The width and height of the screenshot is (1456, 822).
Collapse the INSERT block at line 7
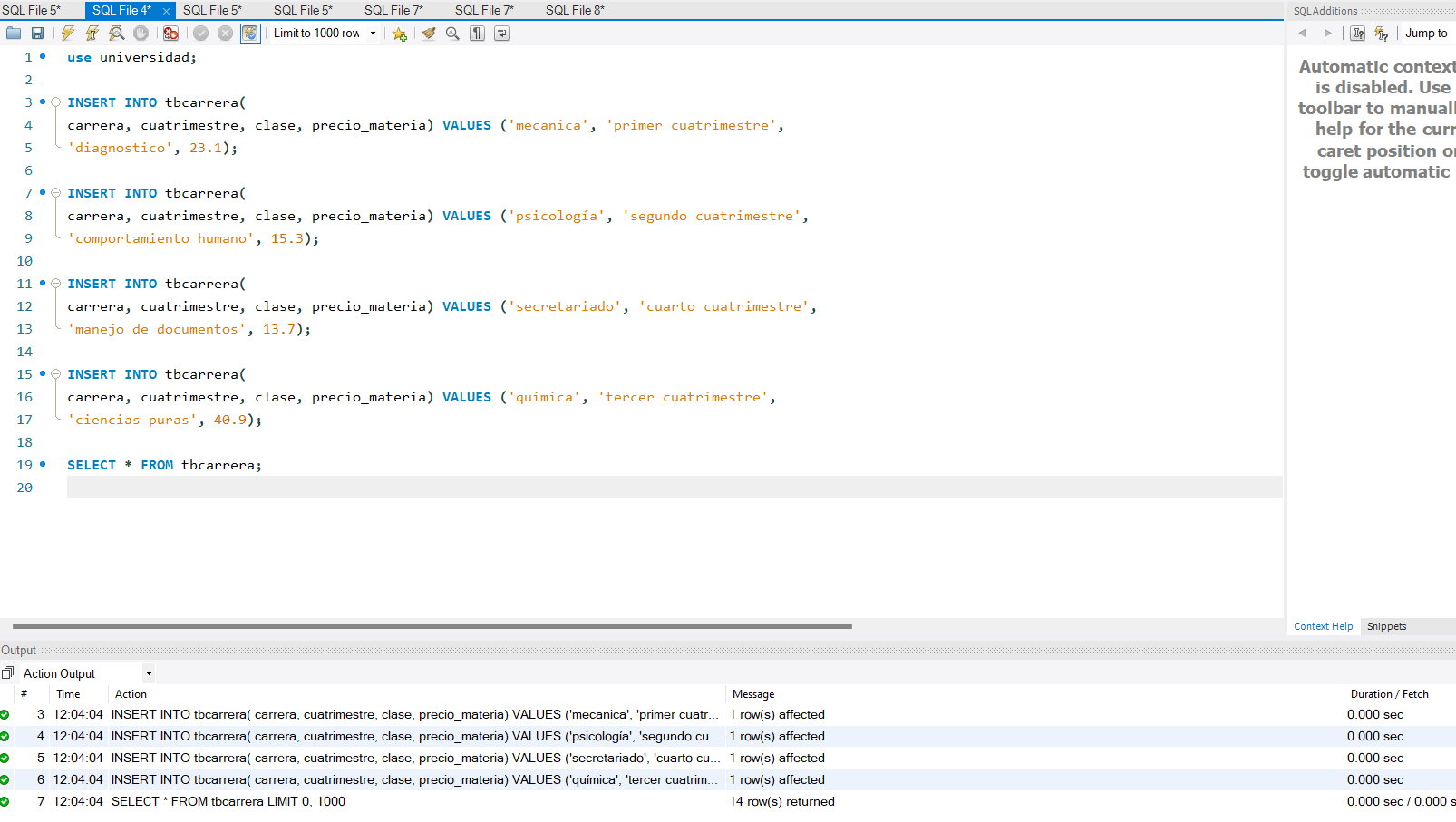pyautogui.click(x=56, y=193)
